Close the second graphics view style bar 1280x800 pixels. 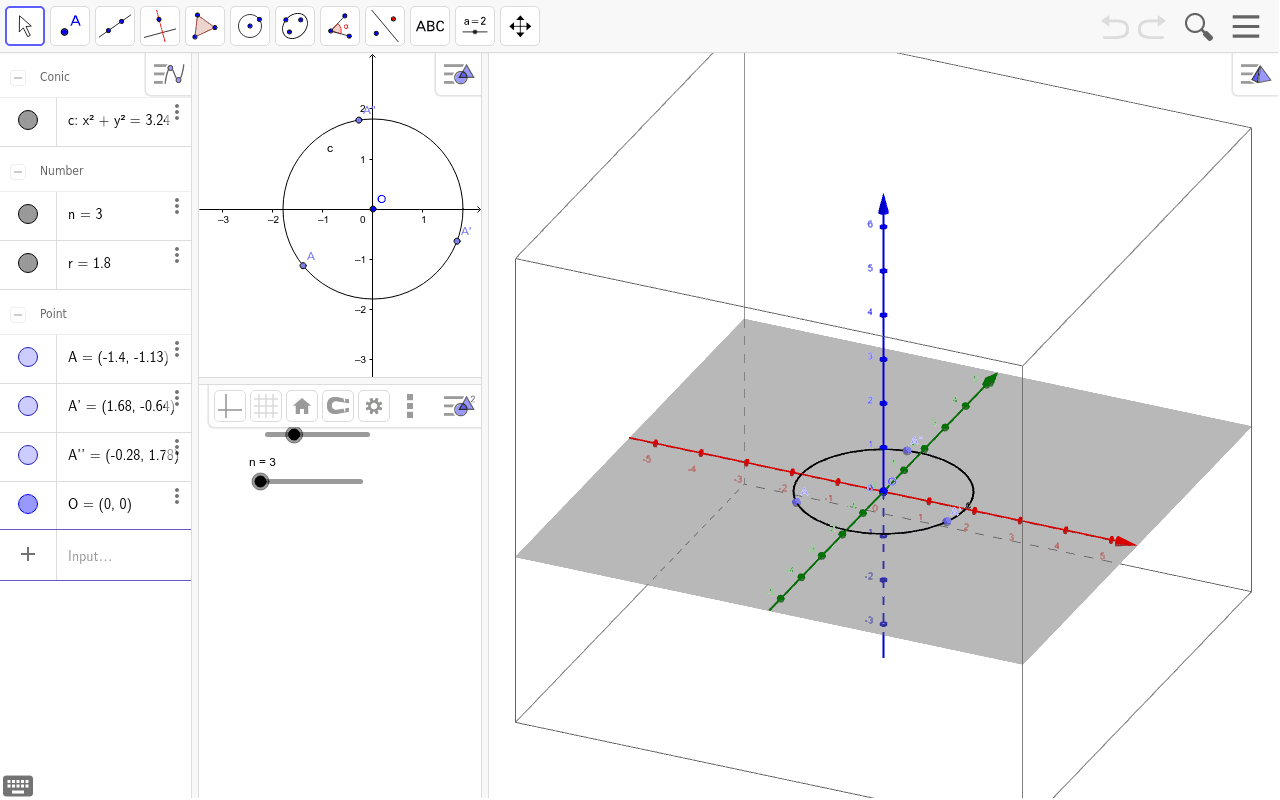click(x=458, y=406)
